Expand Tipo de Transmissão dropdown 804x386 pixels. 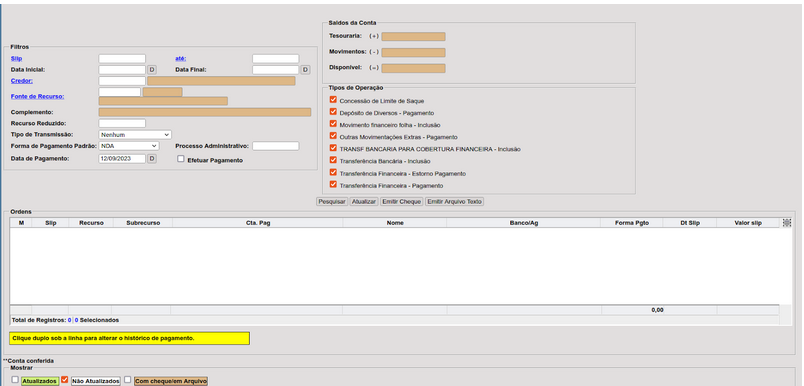[x=135, y=135]
